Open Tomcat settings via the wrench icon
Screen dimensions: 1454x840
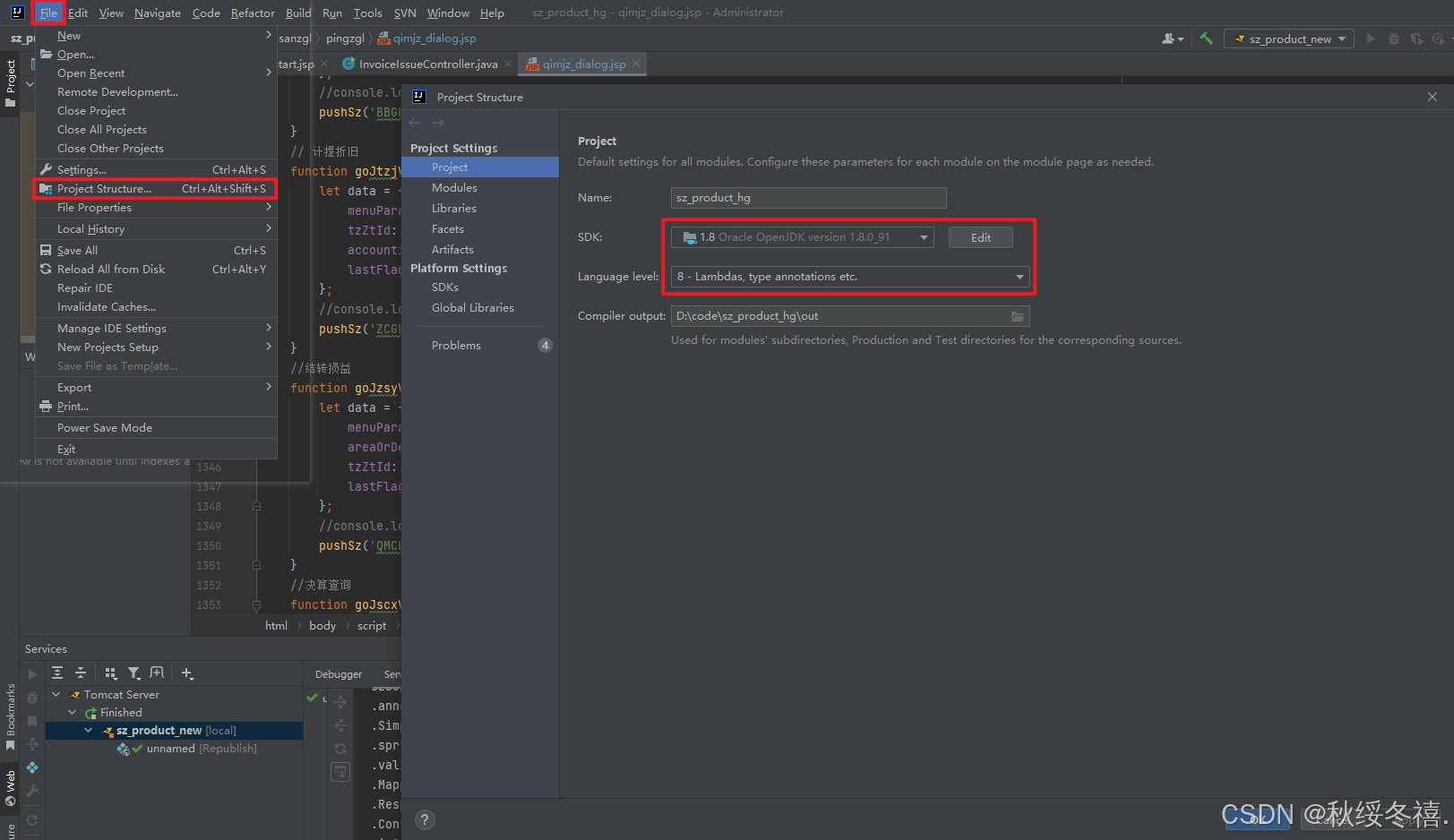click(31, 787)
